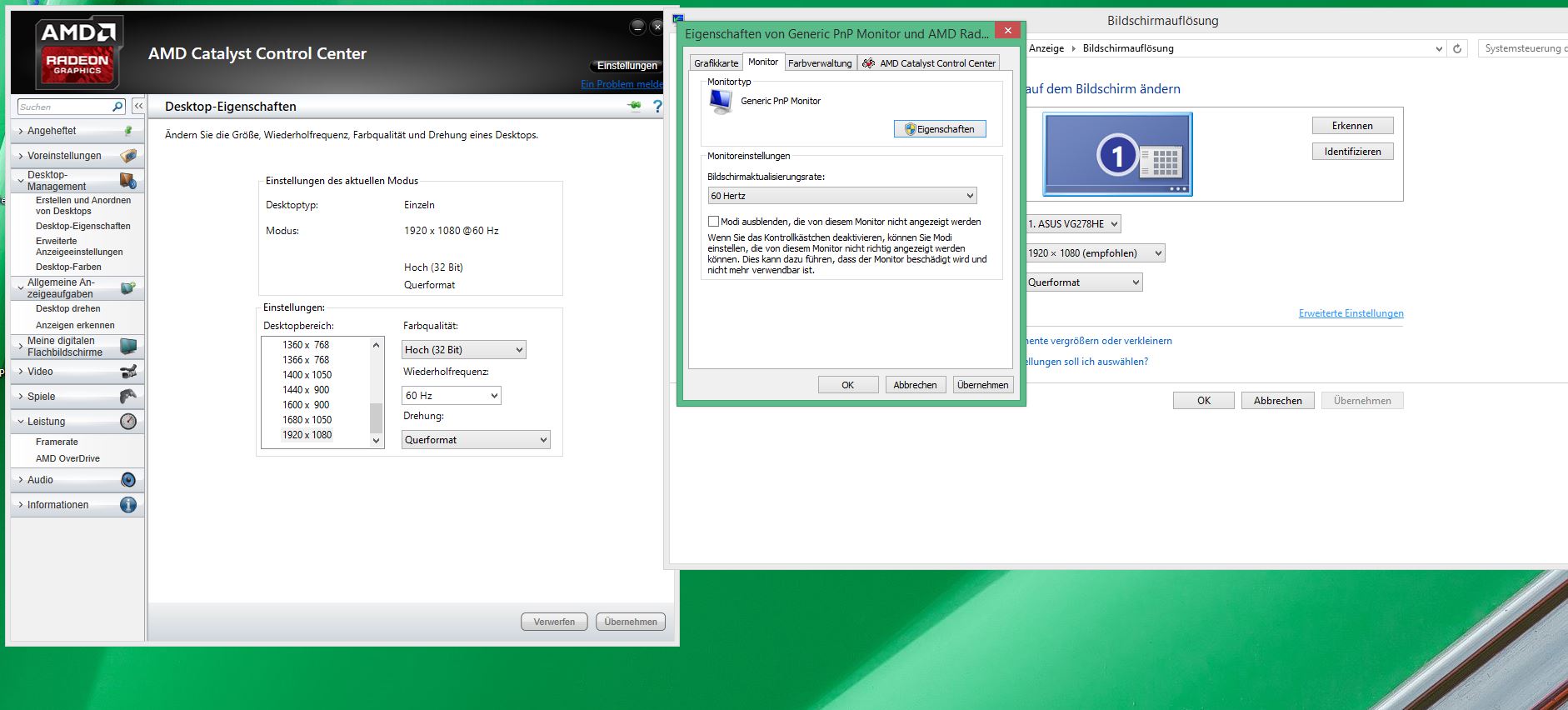Click the search magnifier icon in Catalyst
The width and height of the screenshot is (1568, 710).
click(117, 107)
